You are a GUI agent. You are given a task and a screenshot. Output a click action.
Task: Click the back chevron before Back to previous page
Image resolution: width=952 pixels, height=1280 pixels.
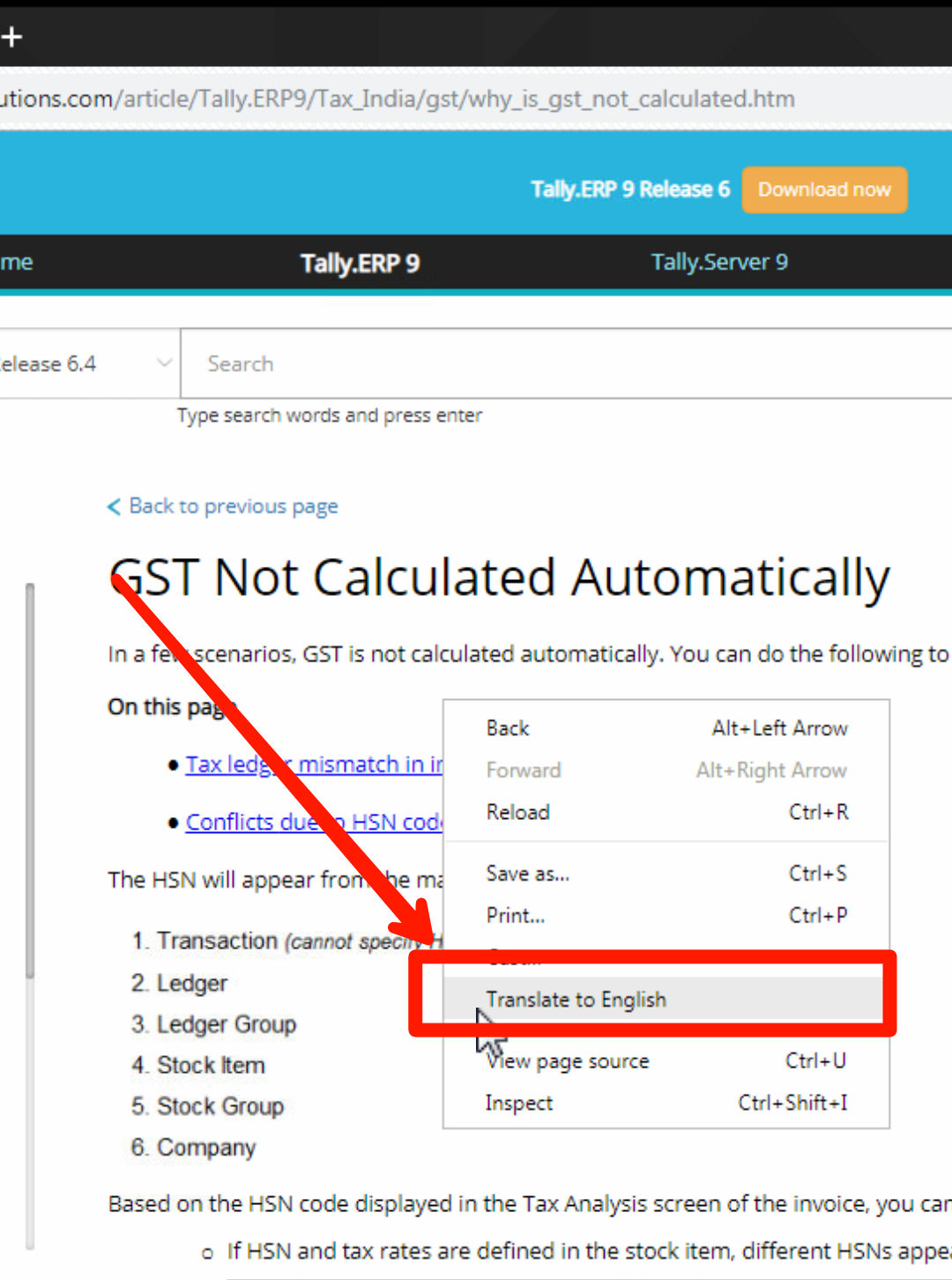114,507
